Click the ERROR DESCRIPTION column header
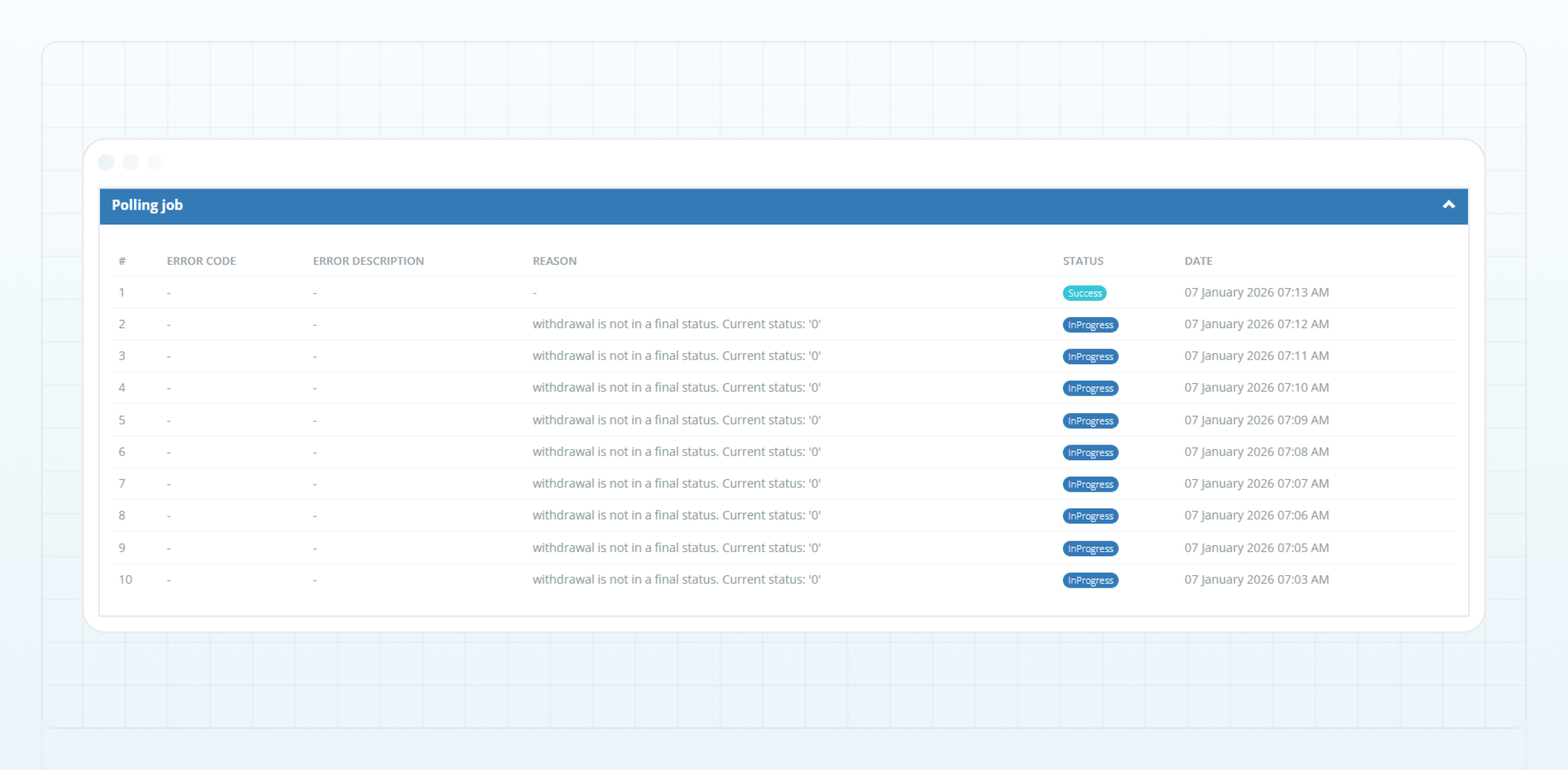 [x=368, y=261]
